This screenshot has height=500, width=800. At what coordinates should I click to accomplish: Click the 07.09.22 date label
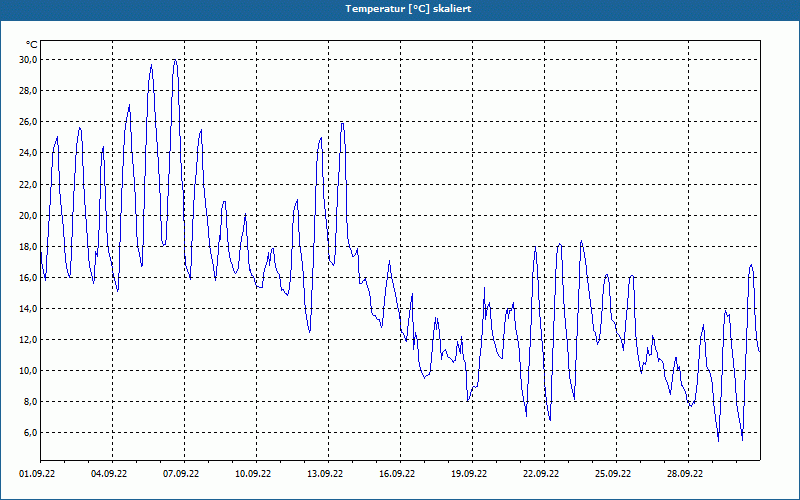click(181, 474)
